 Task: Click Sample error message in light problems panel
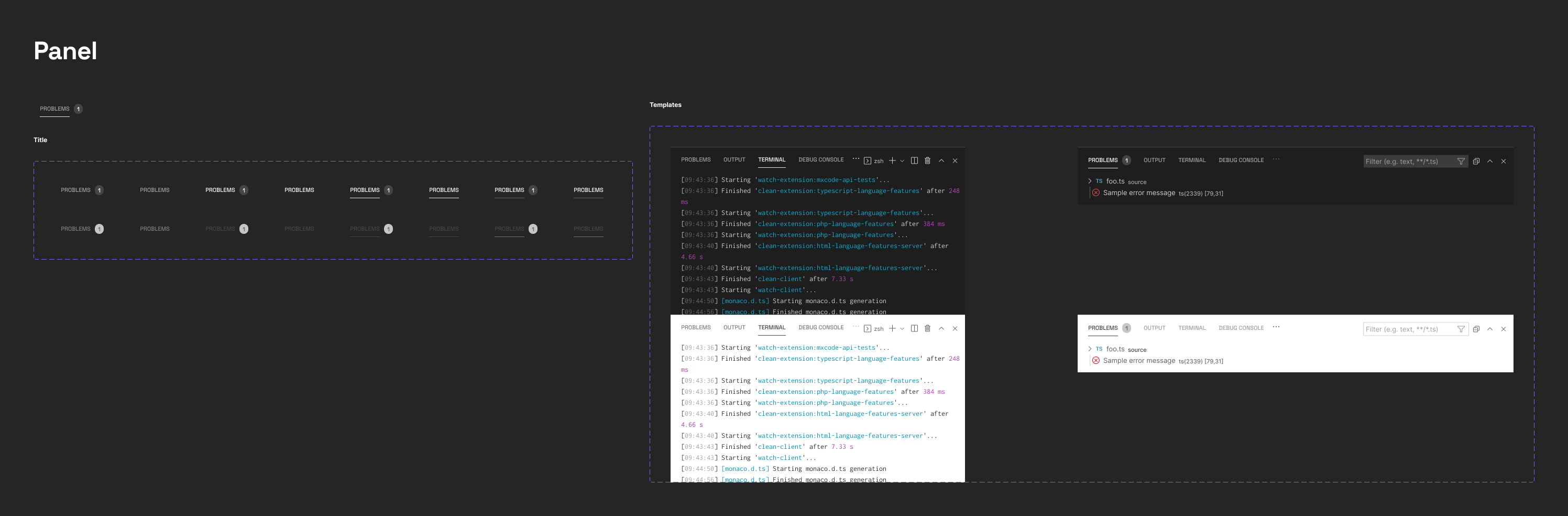[x=1139, y=361]
